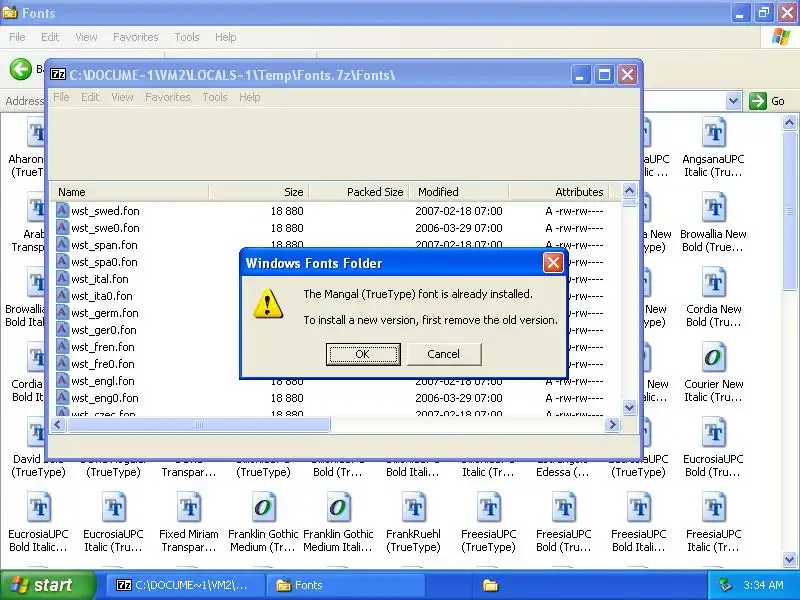The image size is (800, 600).
Task: Click the yellow warning icon in dialog
Action: (x=268, y=304)
